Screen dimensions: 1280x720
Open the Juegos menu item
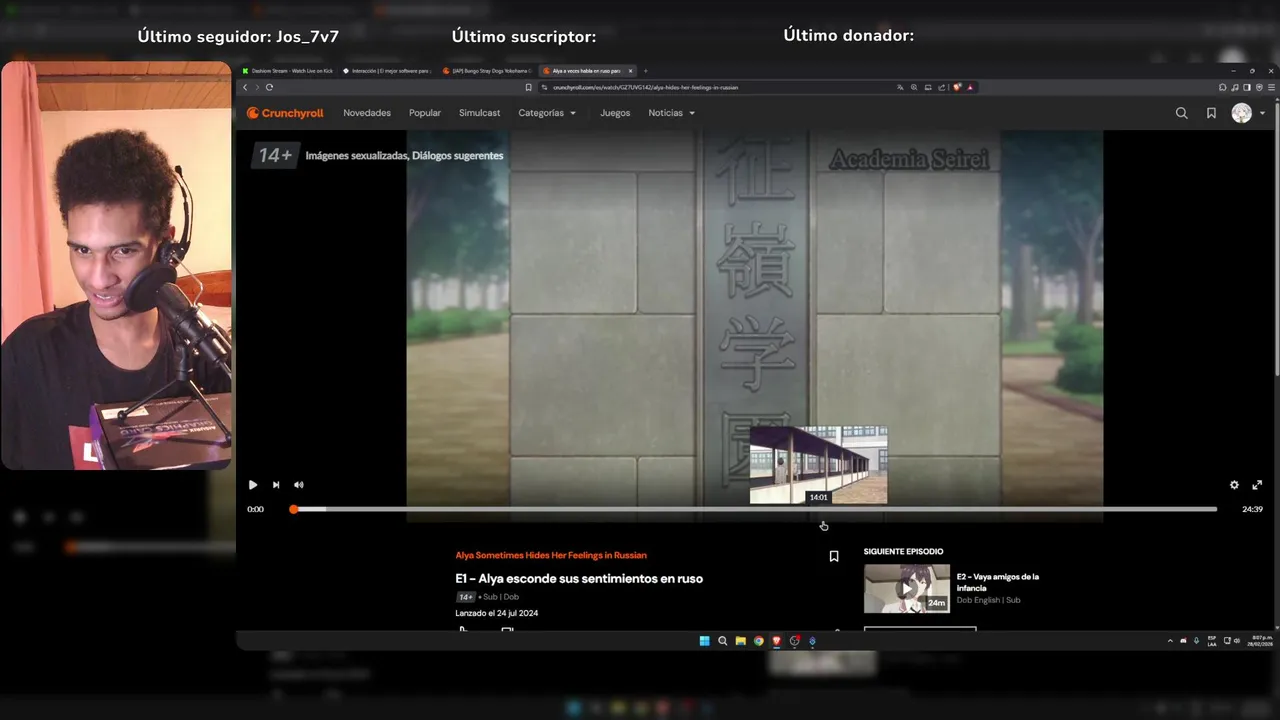coord(615,113)
